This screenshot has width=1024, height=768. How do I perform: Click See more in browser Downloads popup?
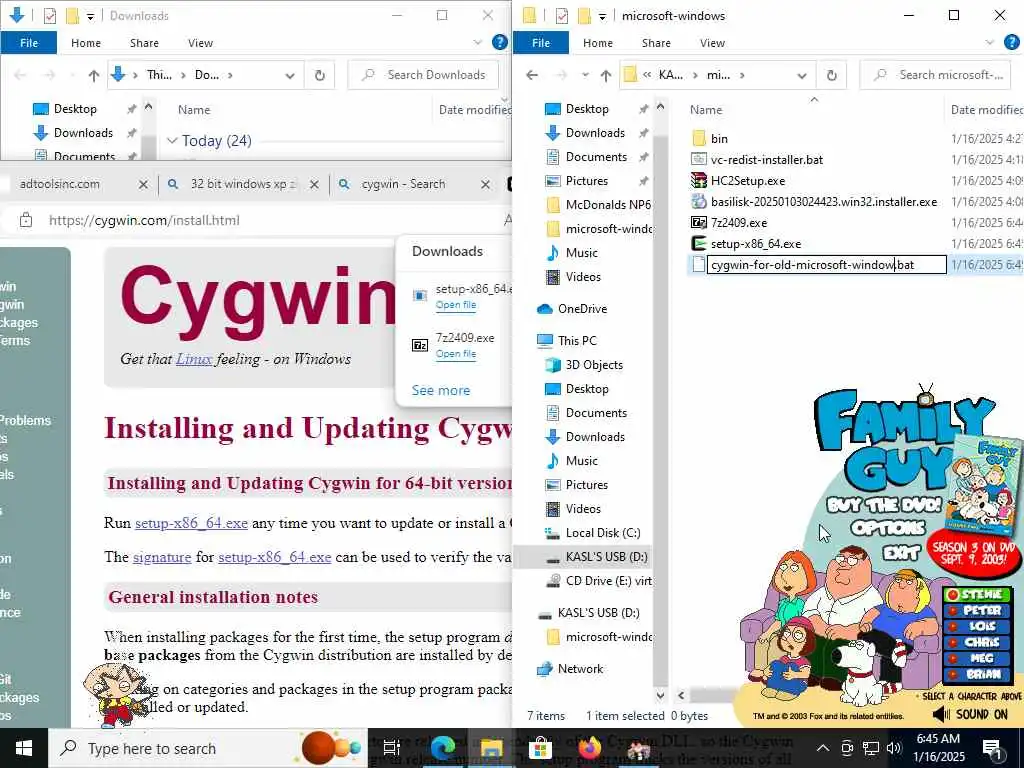click(441, 390)
